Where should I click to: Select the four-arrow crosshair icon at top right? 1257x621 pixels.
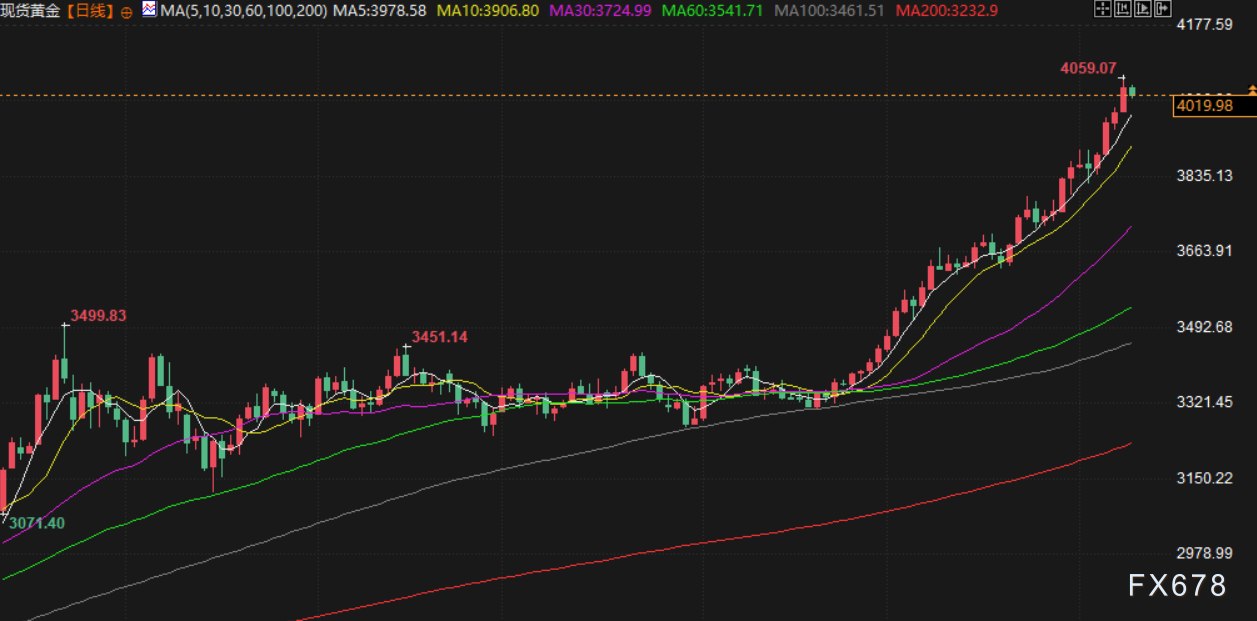[1102, 10]
